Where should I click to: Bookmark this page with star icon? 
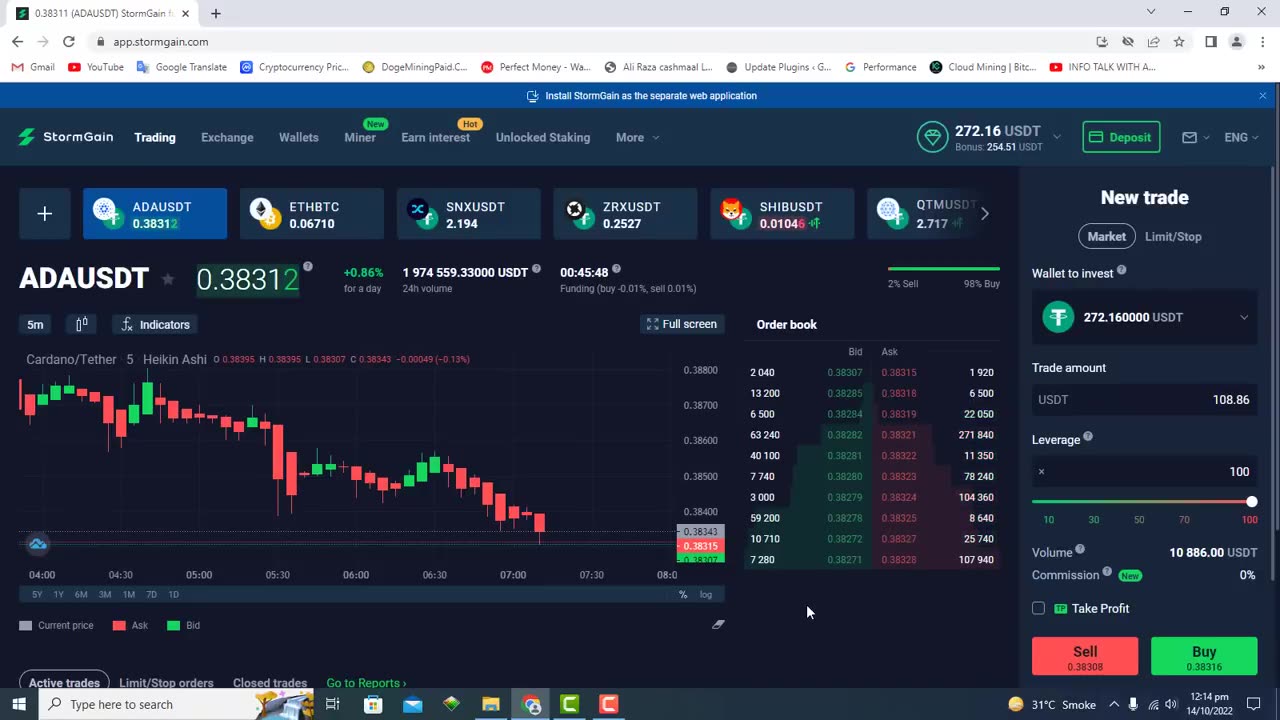1179,42
